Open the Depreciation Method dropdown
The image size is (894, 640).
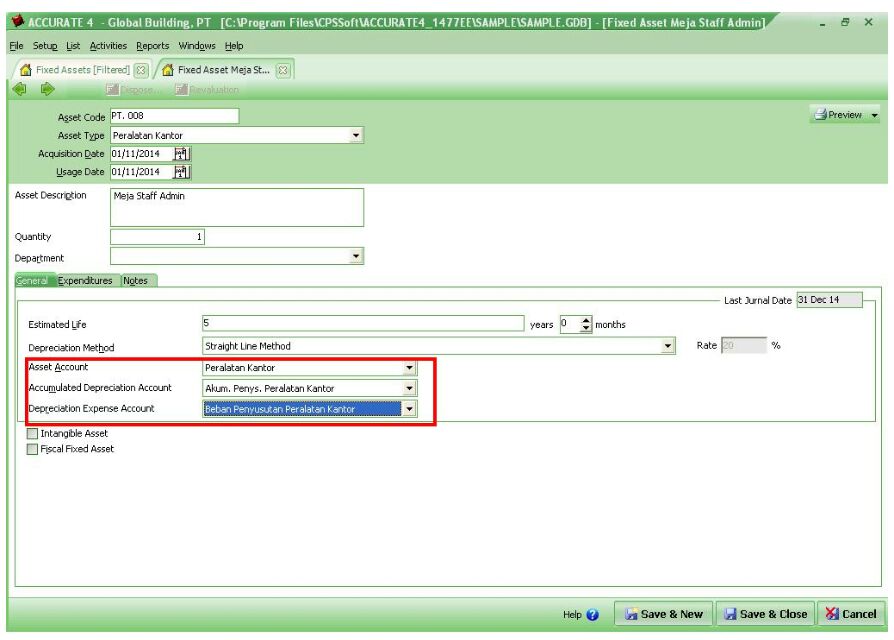click(668, 347)
